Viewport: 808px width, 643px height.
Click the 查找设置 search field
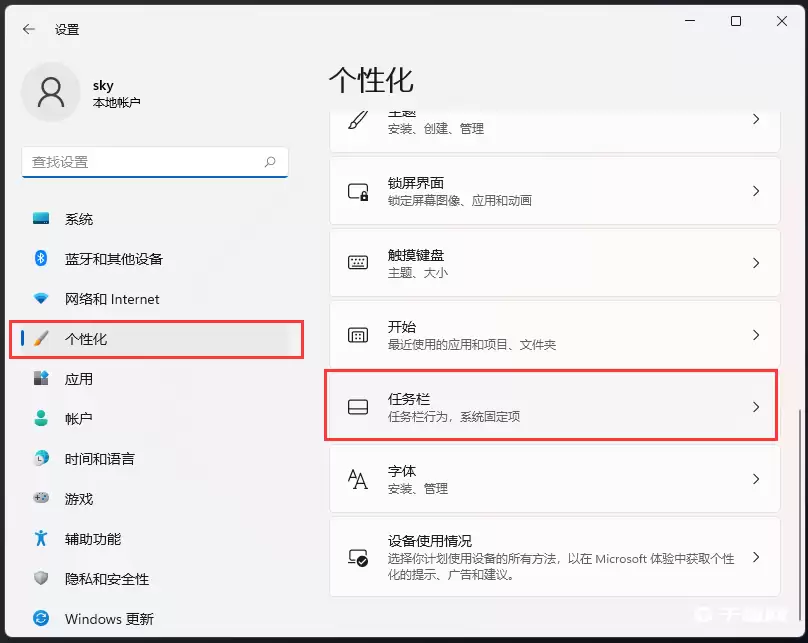coord(155,162)
